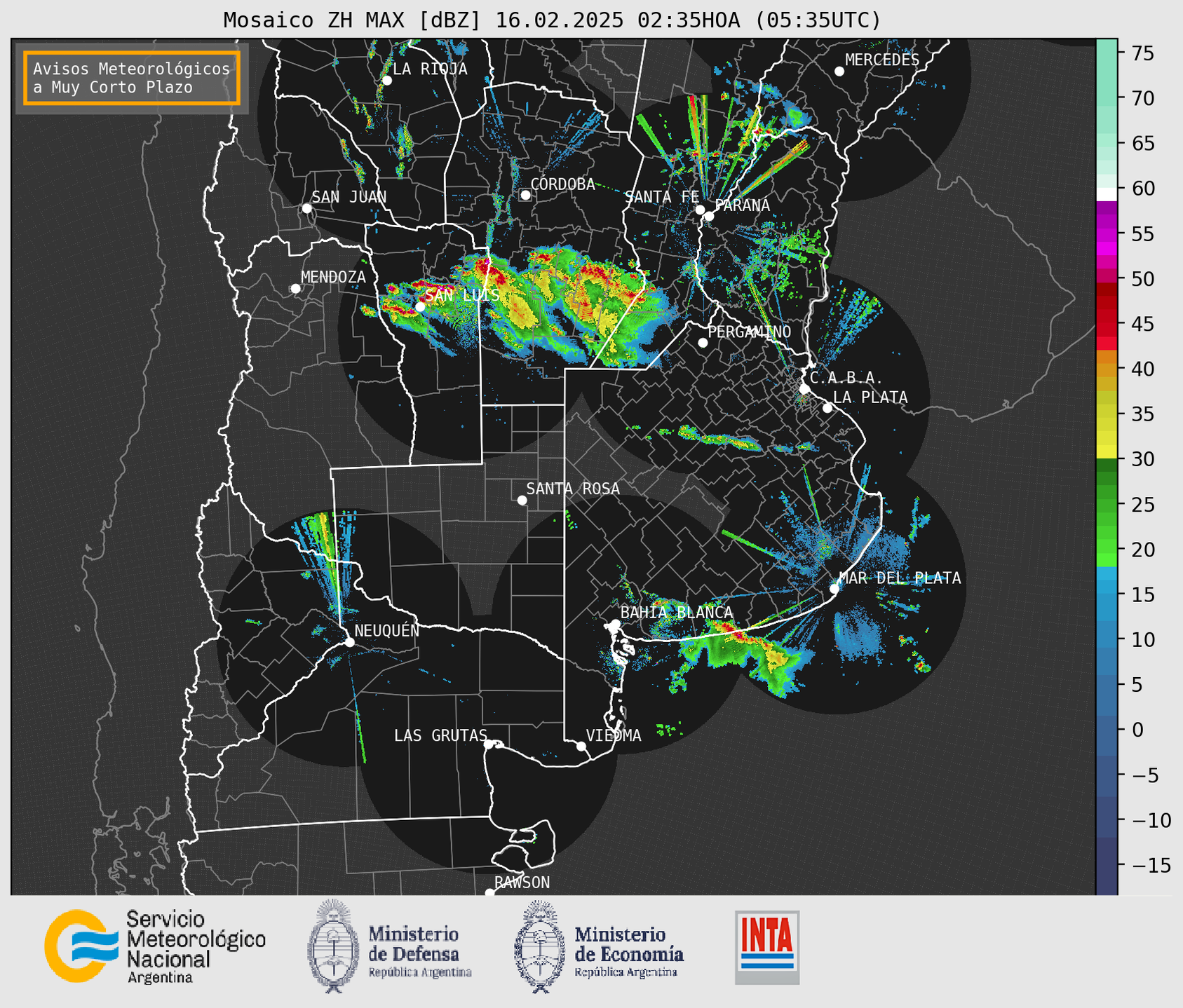Select the SAN LUIS city marker

420,307
